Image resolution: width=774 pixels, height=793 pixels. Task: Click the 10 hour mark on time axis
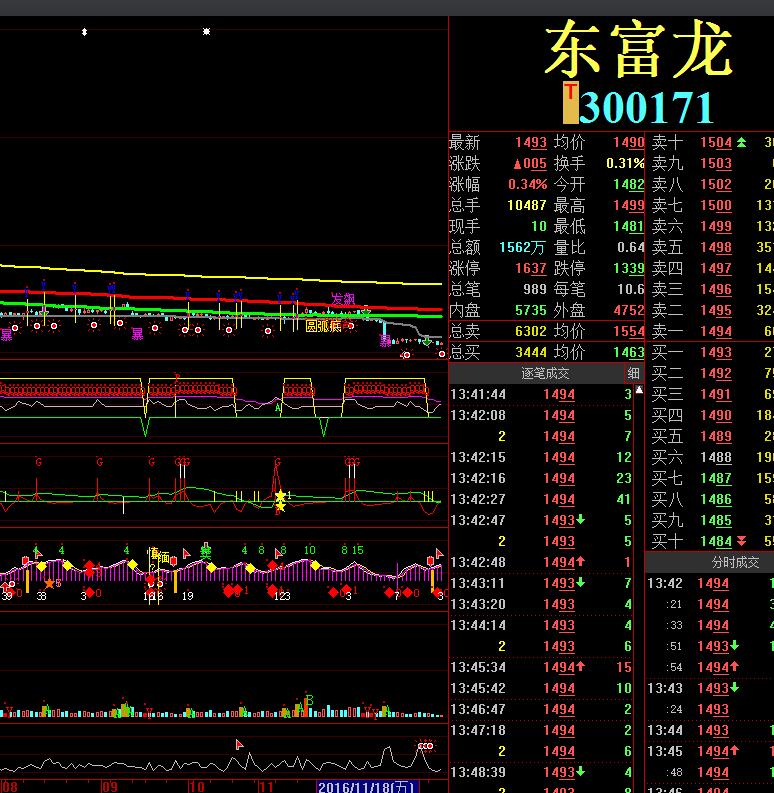(x=197, y=787)
